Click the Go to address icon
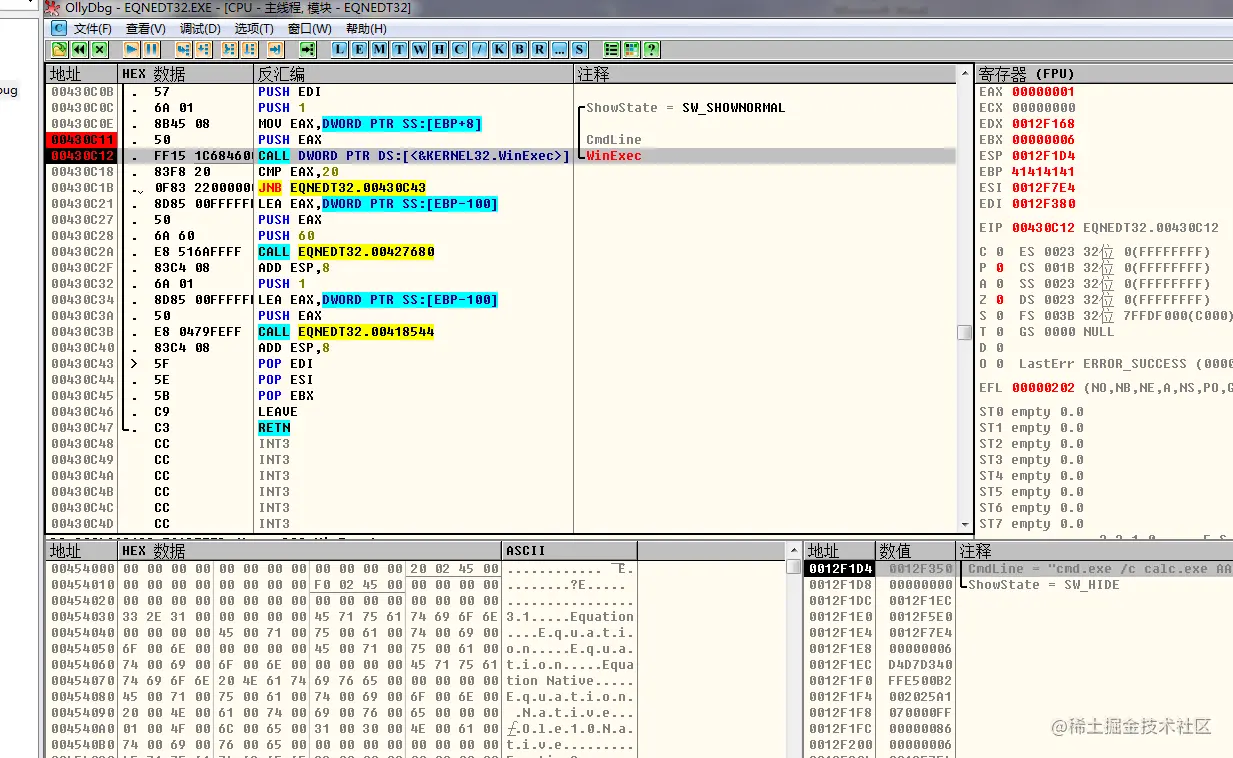Viewport: 1233px width, 758px height. click(307, 49)
